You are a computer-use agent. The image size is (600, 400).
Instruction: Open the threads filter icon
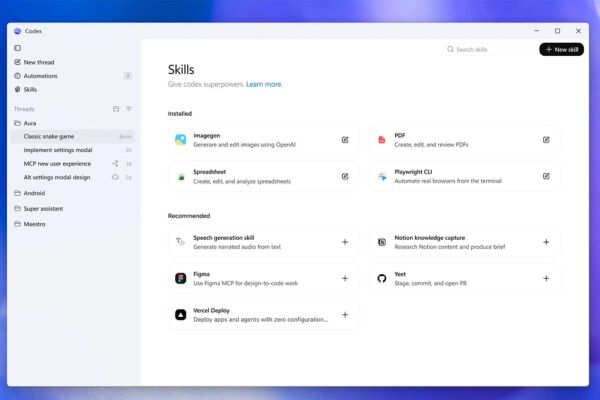129,109
